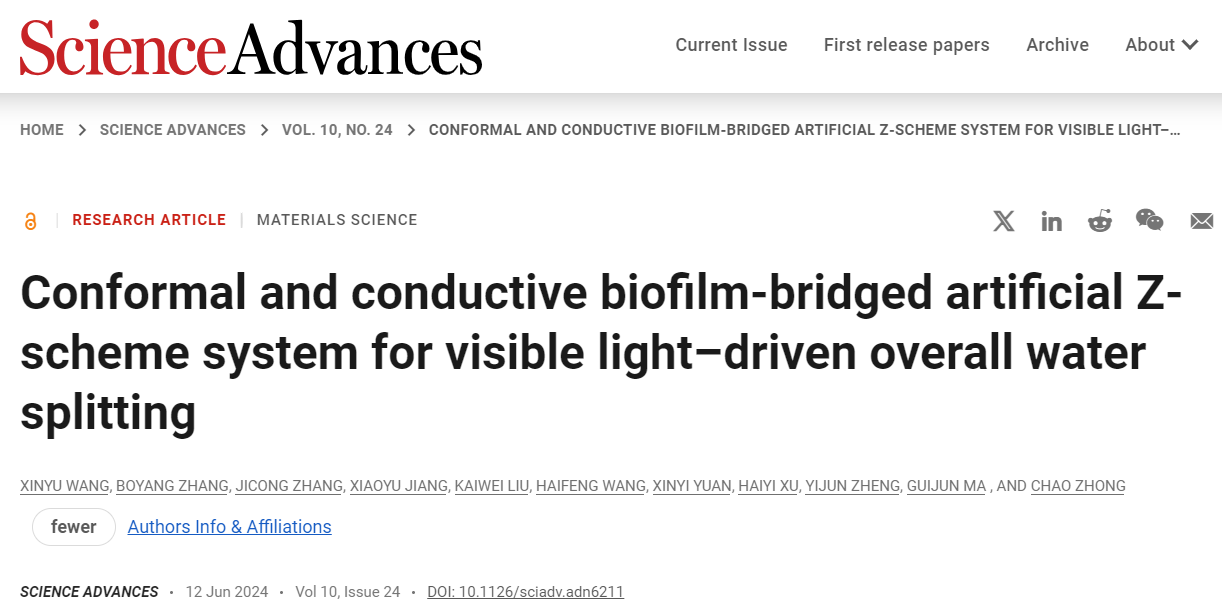Open the Current Issue menu item

coord(731,45)
